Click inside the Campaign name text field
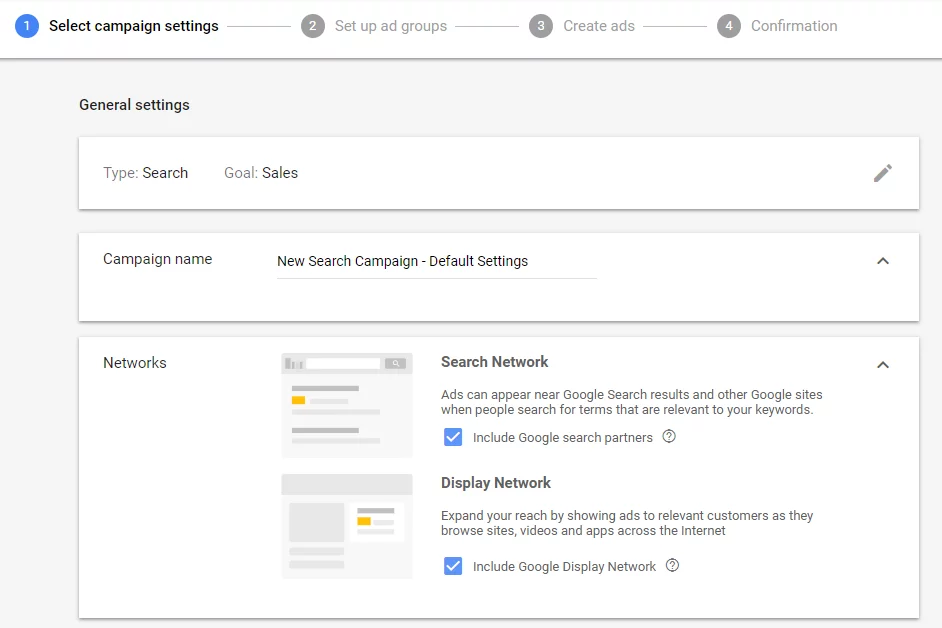 pos(437,261)
